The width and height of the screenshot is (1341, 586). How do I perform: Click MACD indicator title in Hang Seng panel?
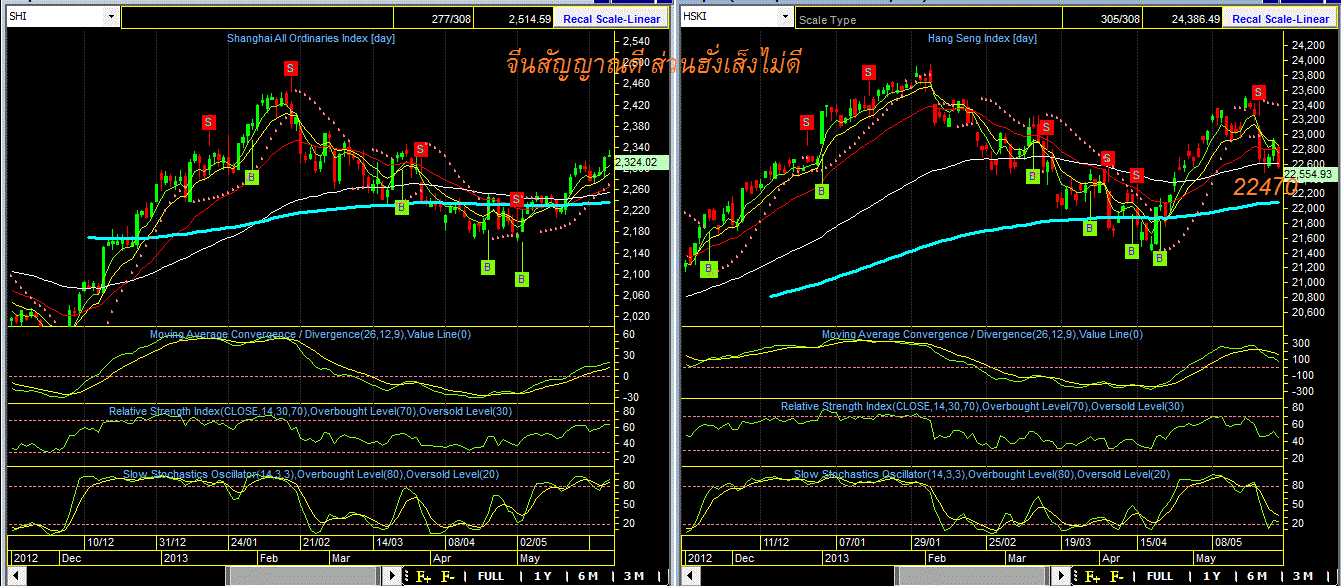click(x=982, y=334)
